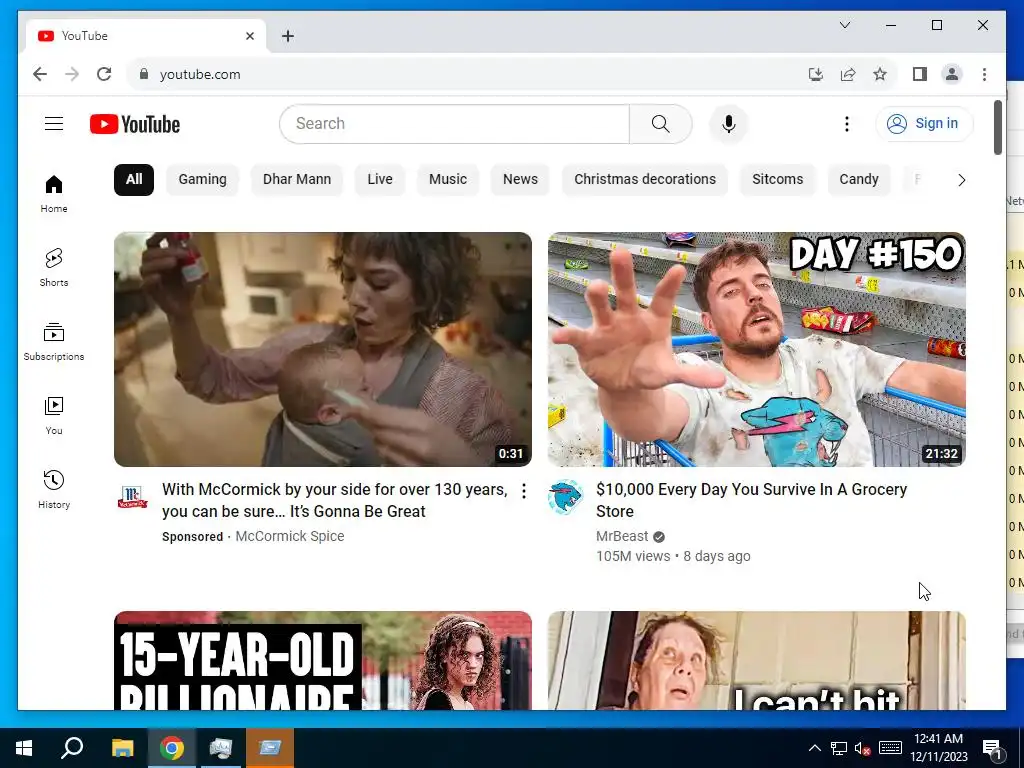Open "$10,000 Every Day You Survive" title
This screenshot has width=1024, height=768.
coord(751,500)
